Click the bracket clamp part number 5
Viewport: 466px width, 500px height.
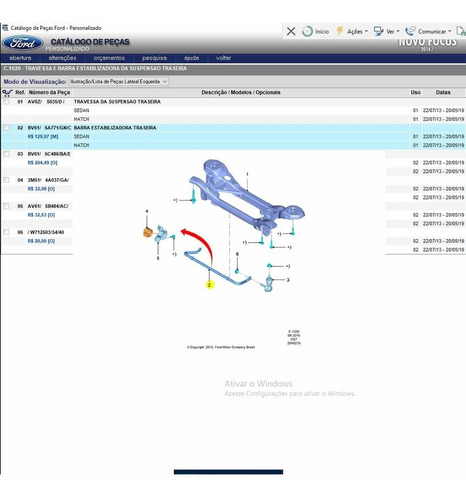click(160, 233)
